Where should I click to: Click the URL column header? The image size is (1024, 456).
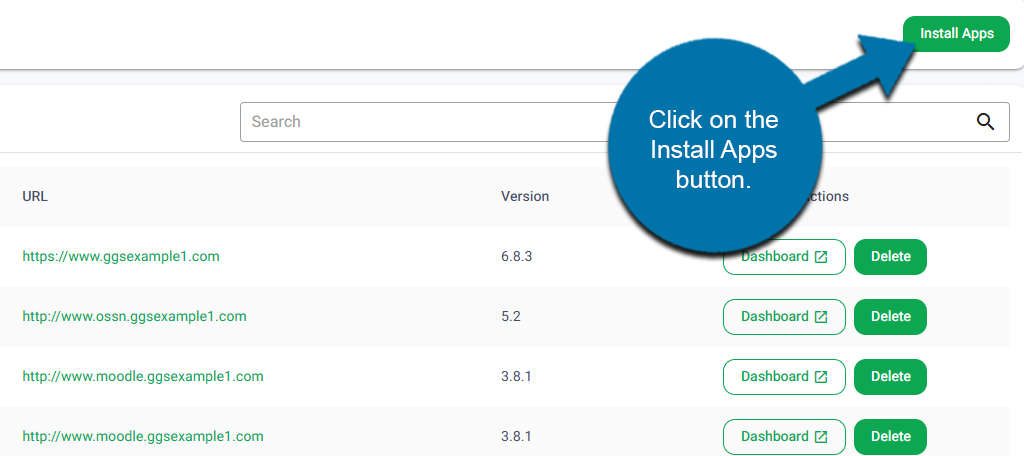pos(35,196)
